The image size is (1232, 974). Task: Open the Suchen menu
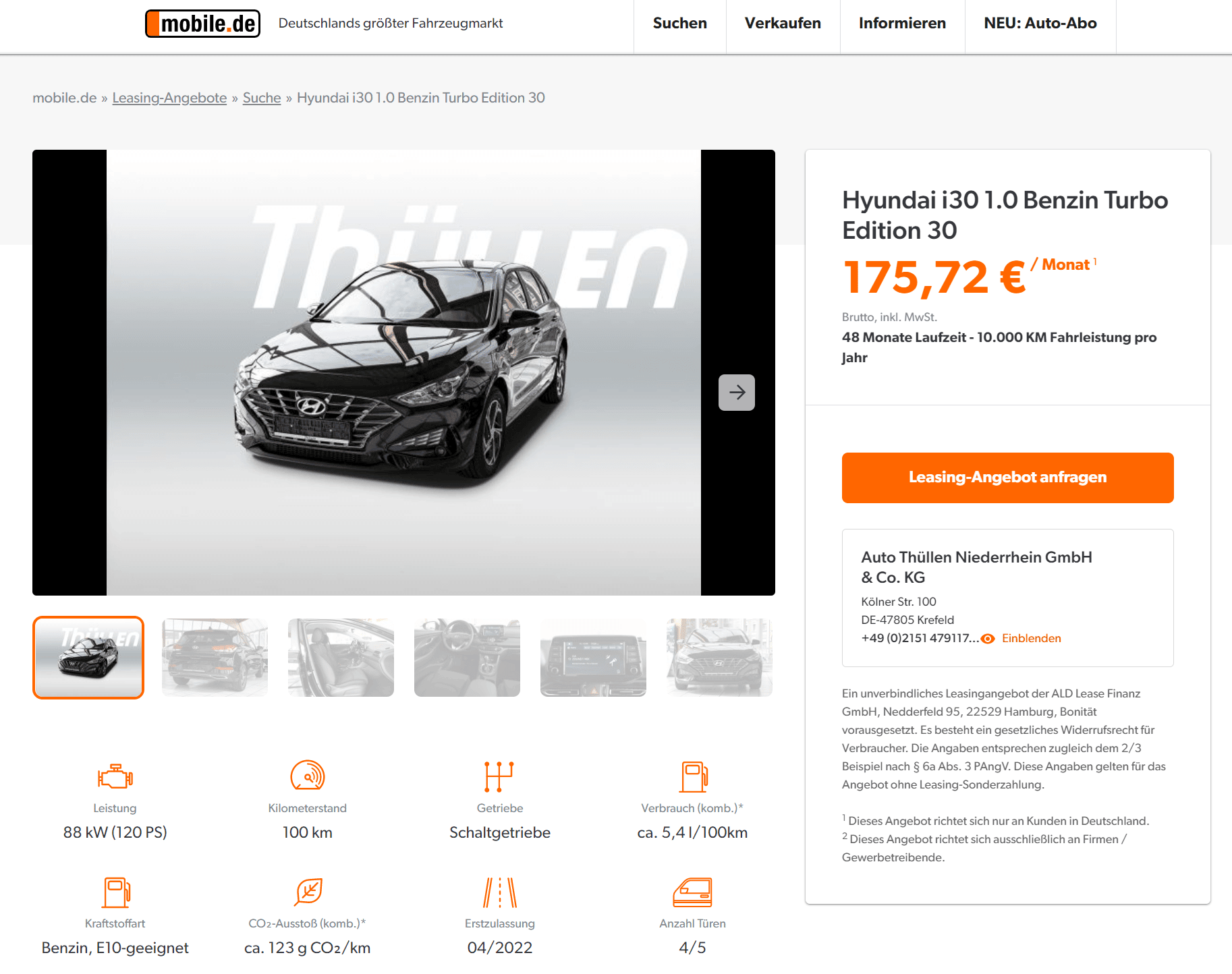(680, 24)
